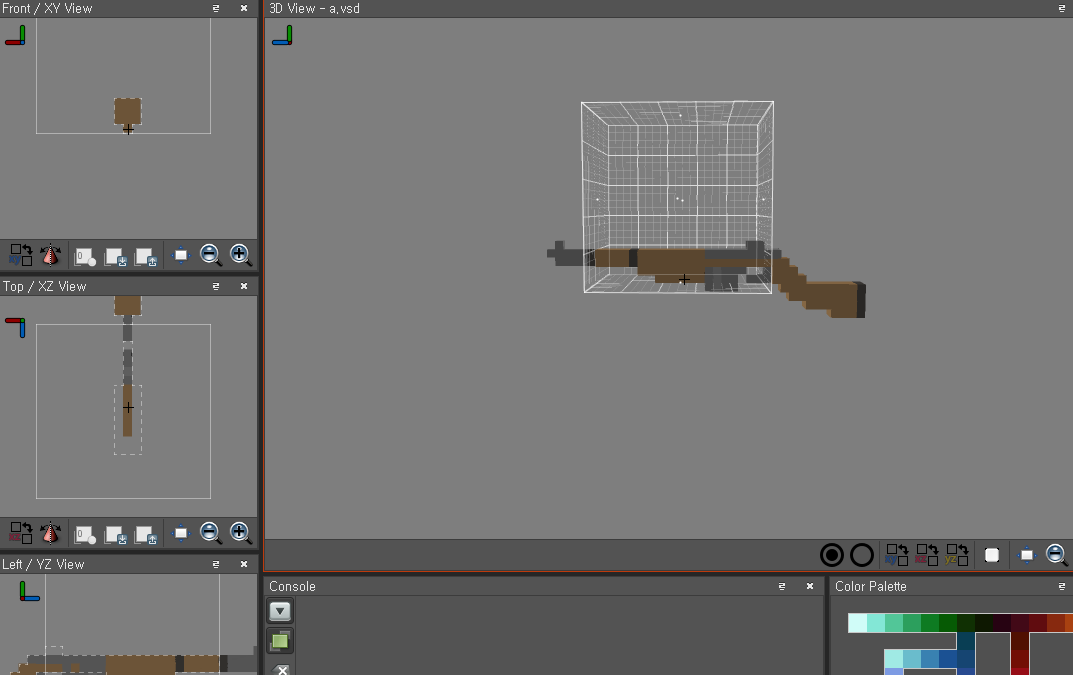Click the Console panel title
Viewport: 1073px width, 675px height.
tap(292, 587)
